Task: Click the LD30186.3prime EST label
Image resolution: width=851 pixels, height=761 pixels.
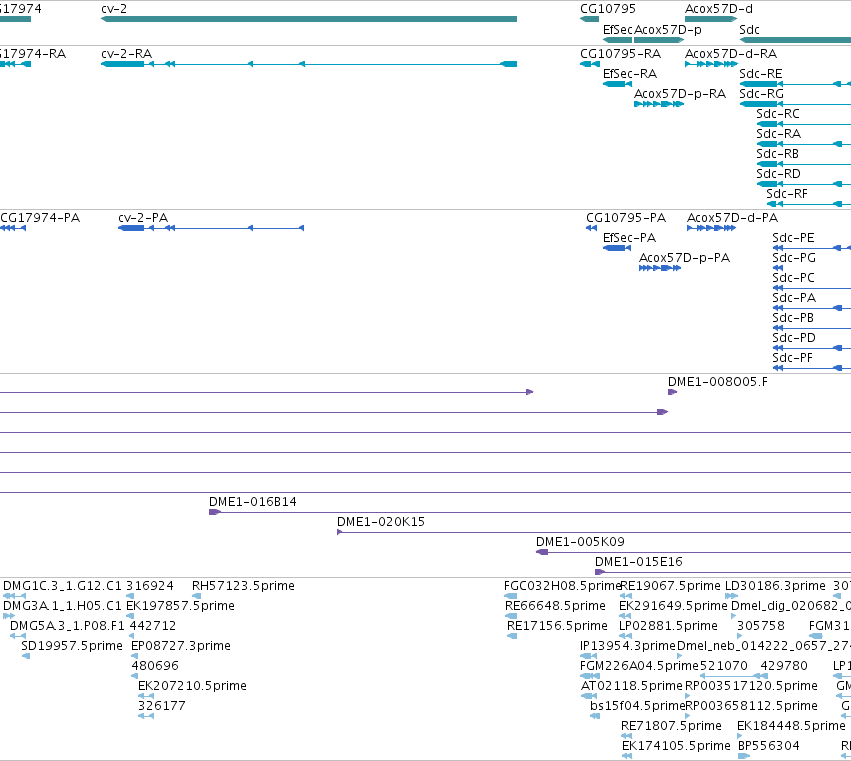Action: 775,586
